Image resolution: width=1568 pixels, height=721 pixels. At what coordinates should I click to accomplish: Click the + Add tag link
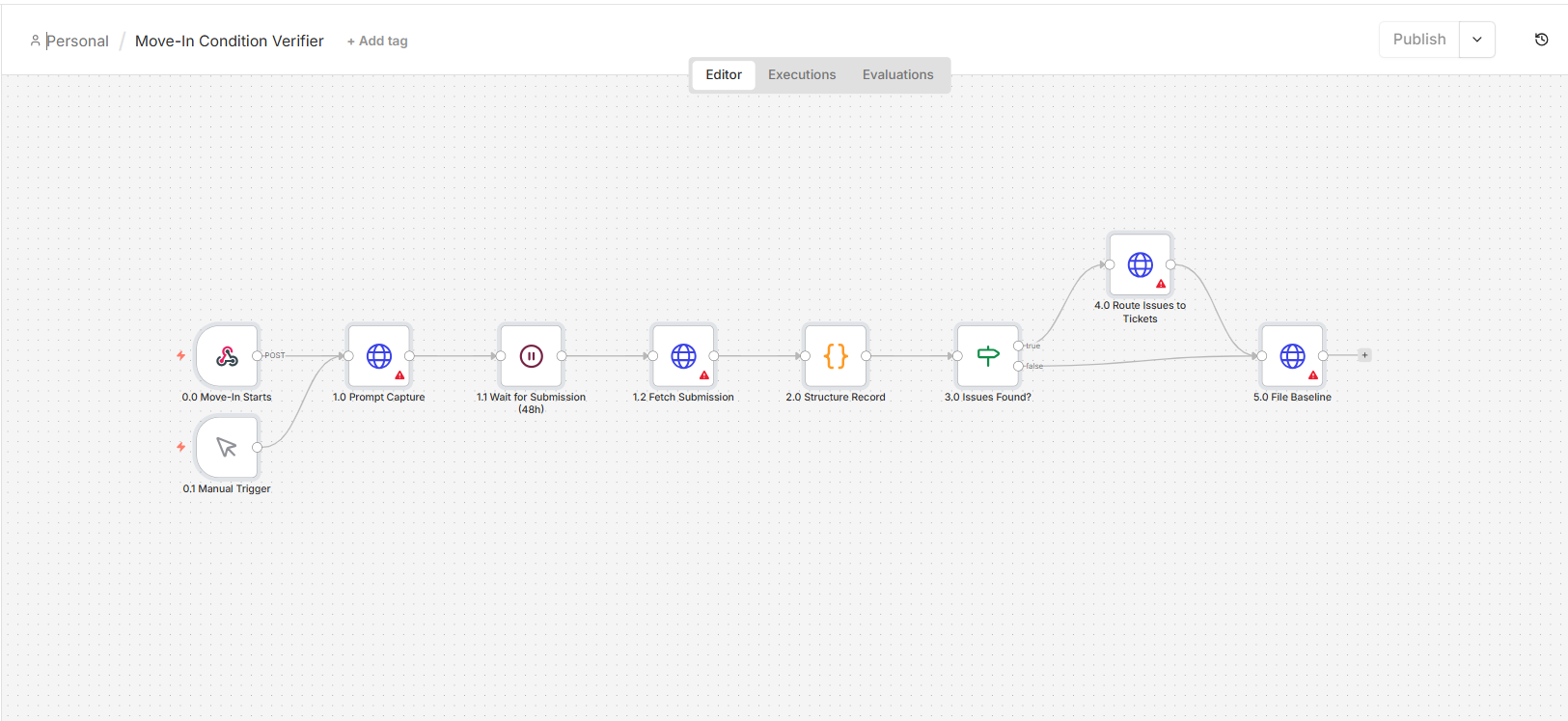click(x=377, y=41)
